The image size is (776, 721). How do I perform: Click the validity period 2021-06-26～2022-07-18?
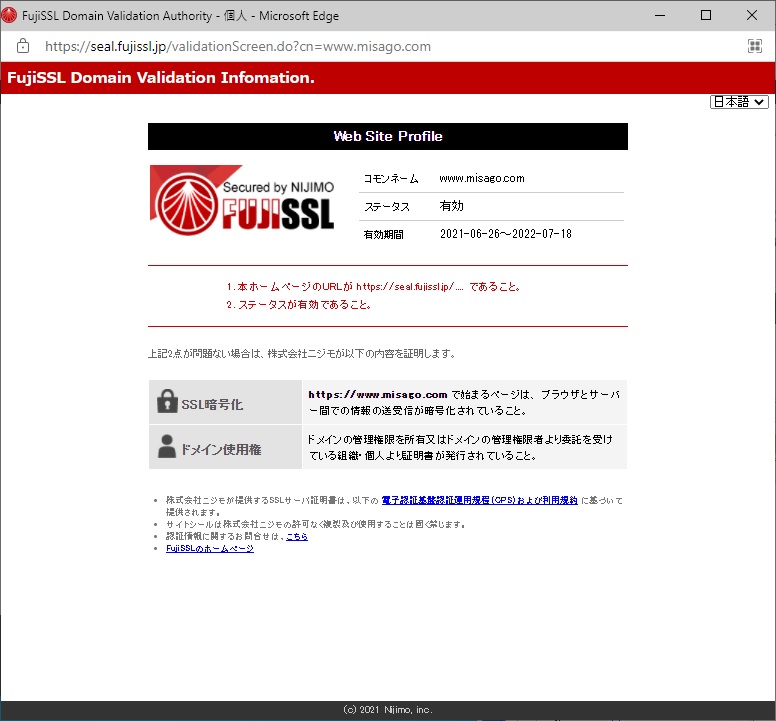[506, 234]
